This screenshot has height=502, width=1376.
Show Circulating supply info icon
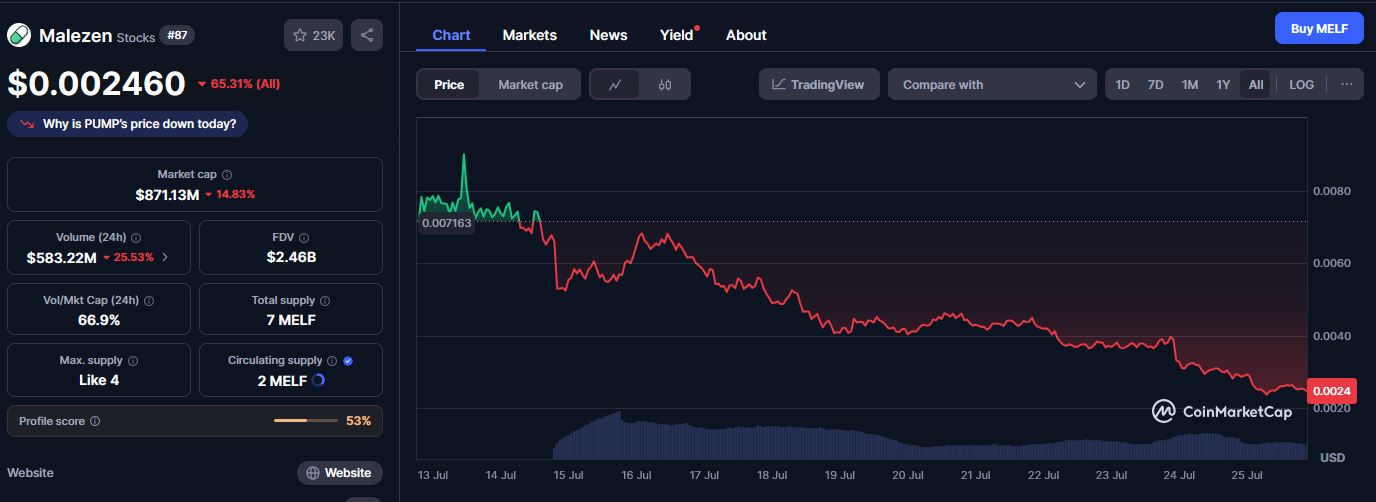[333, 360]
